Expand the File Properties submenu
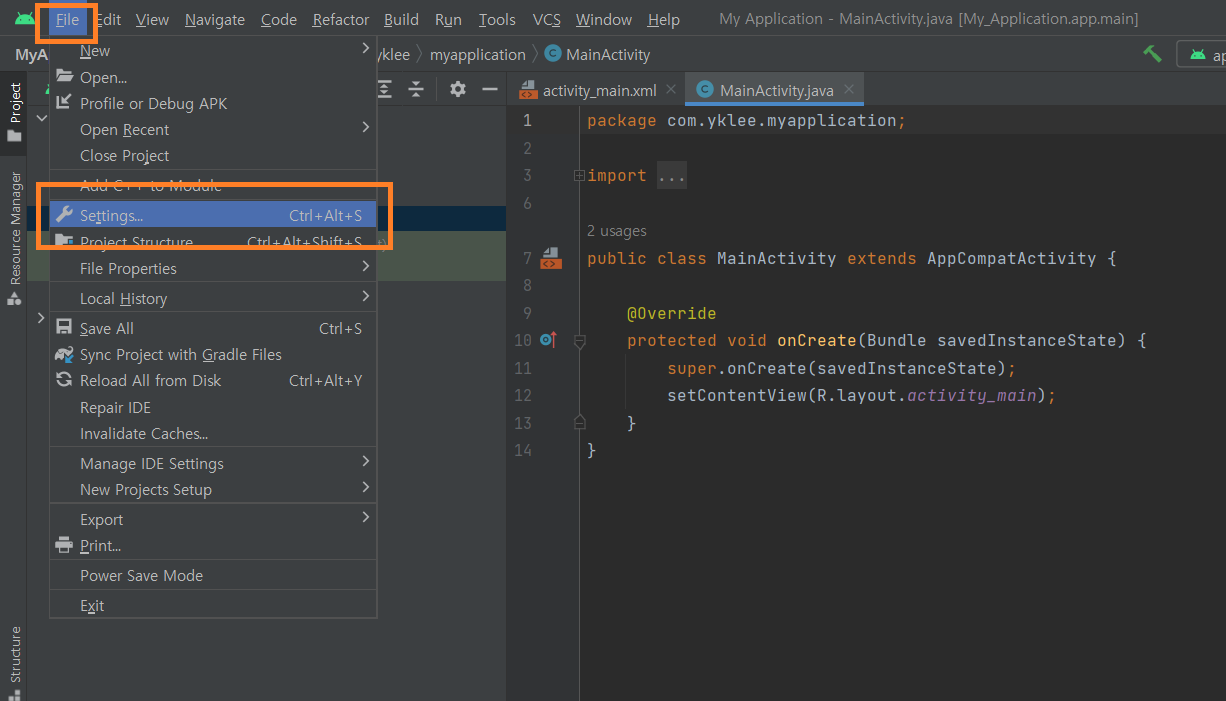1226x701 pixels. [x=366, y=266]
